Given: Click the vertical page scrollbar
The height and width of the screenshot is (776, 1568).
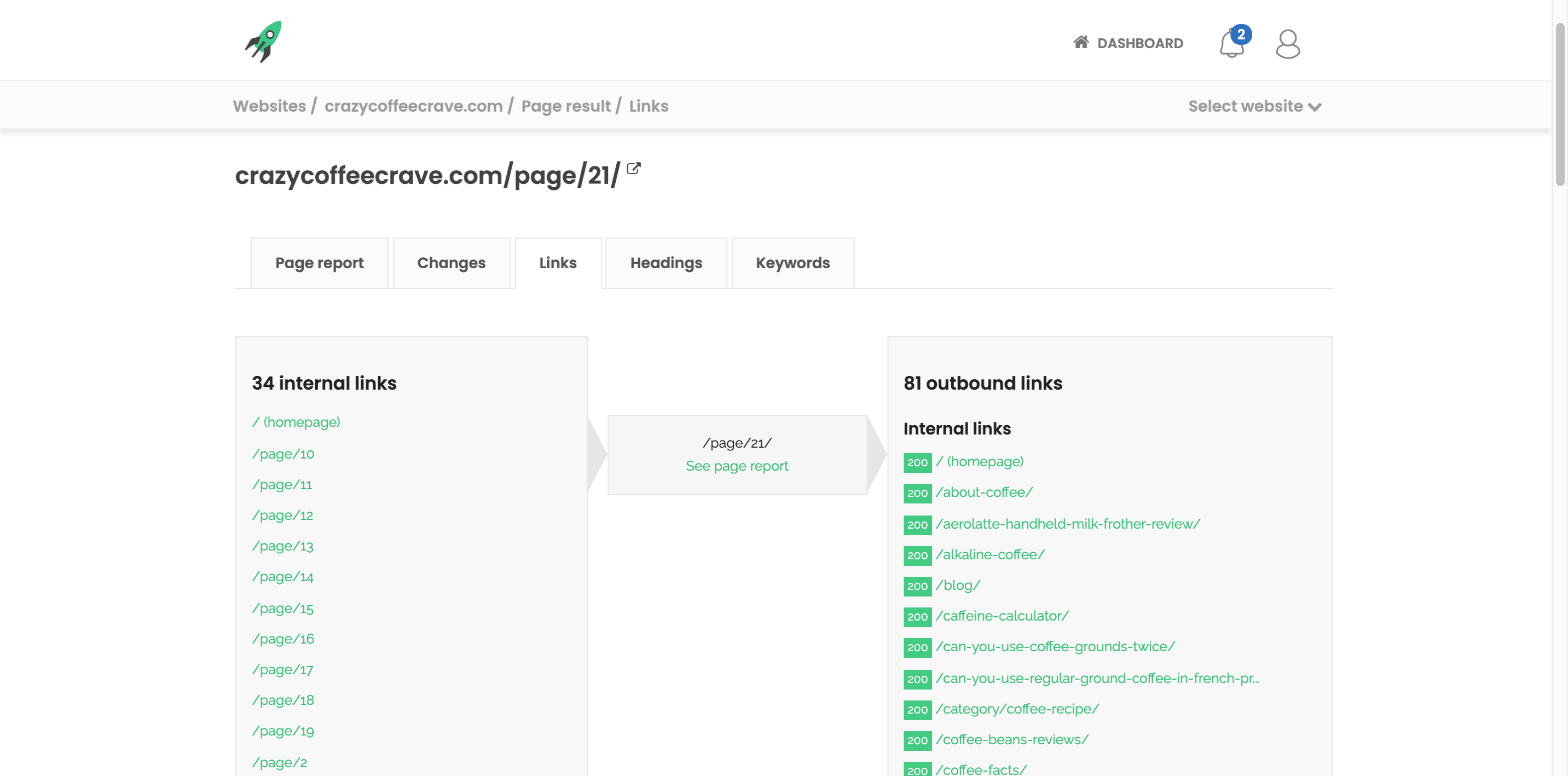Looking at the screenshot, I should [1559, 103].
